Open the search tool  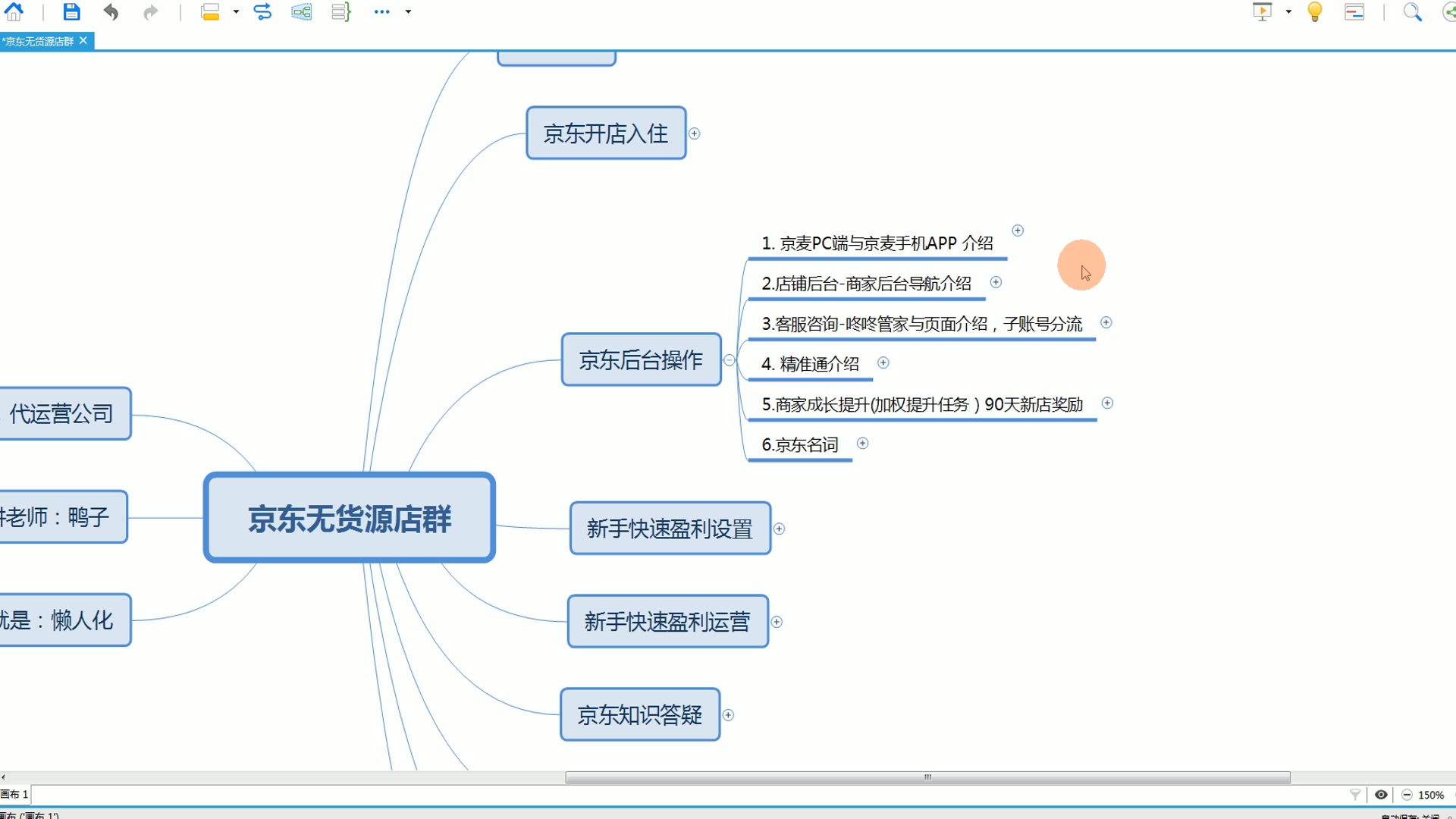coord(1410,12)
